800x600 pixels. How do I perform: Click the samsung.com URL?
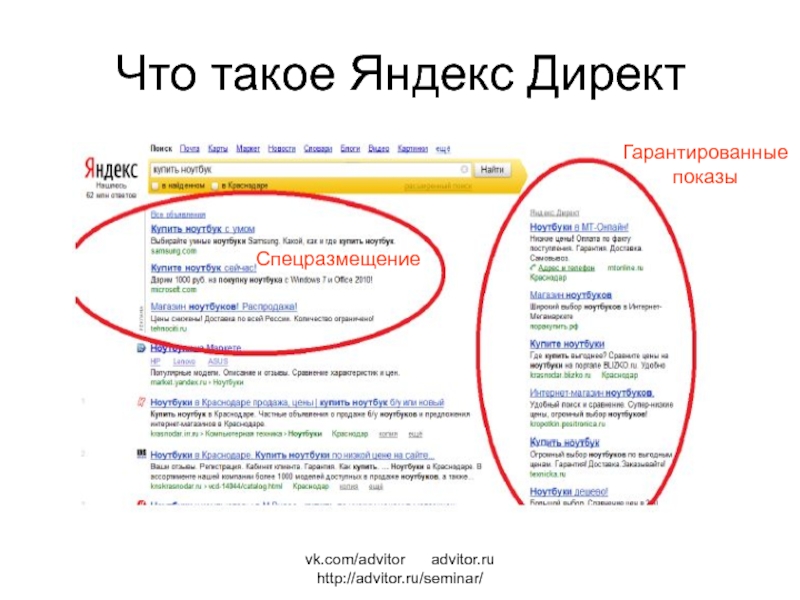tap(173, 251)
